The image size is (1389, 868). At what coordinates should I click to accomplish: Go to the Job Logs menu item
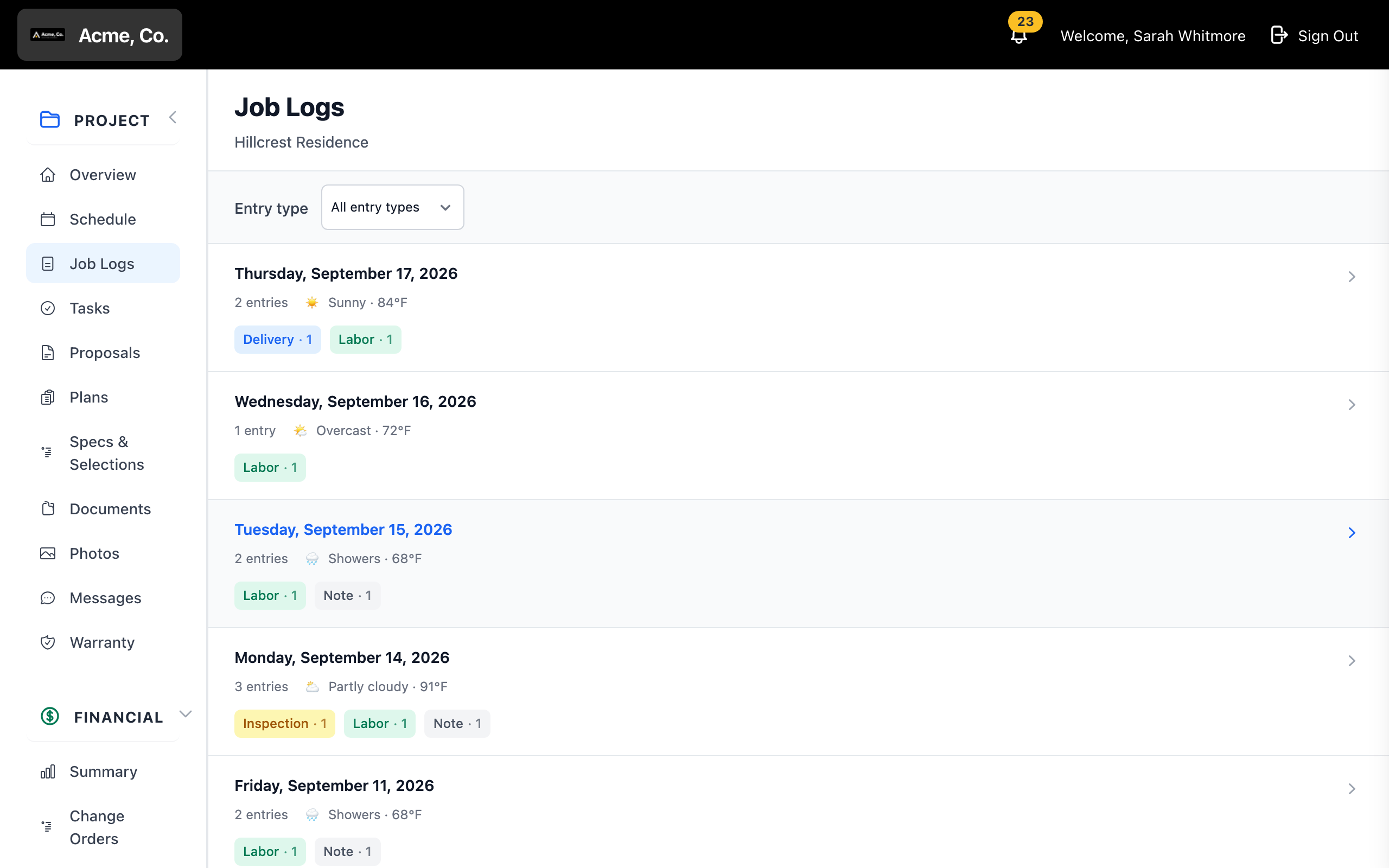pos(103,264)
